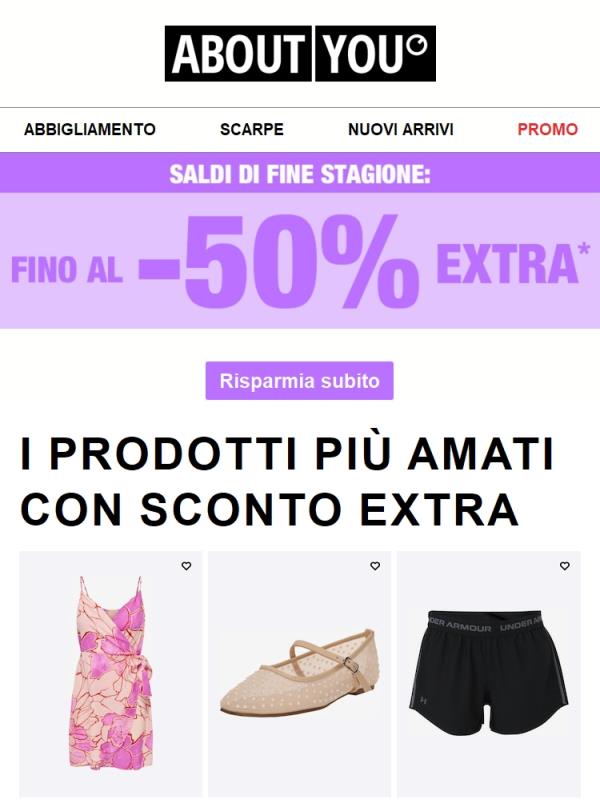Click the YOU block of the logo
This screenshot has height=800, width=600.
[376, 54]
